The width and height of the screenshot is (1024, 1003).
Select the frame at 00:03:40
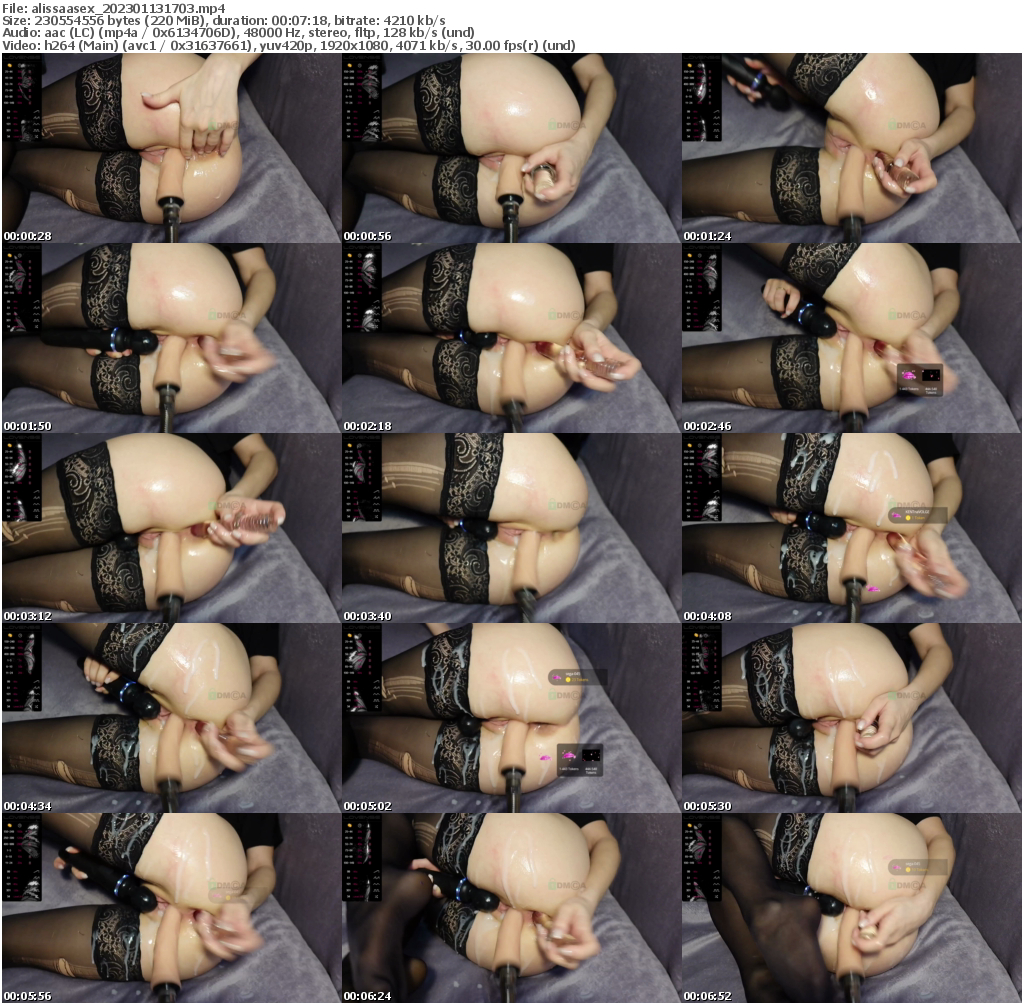tap(511, 528)
